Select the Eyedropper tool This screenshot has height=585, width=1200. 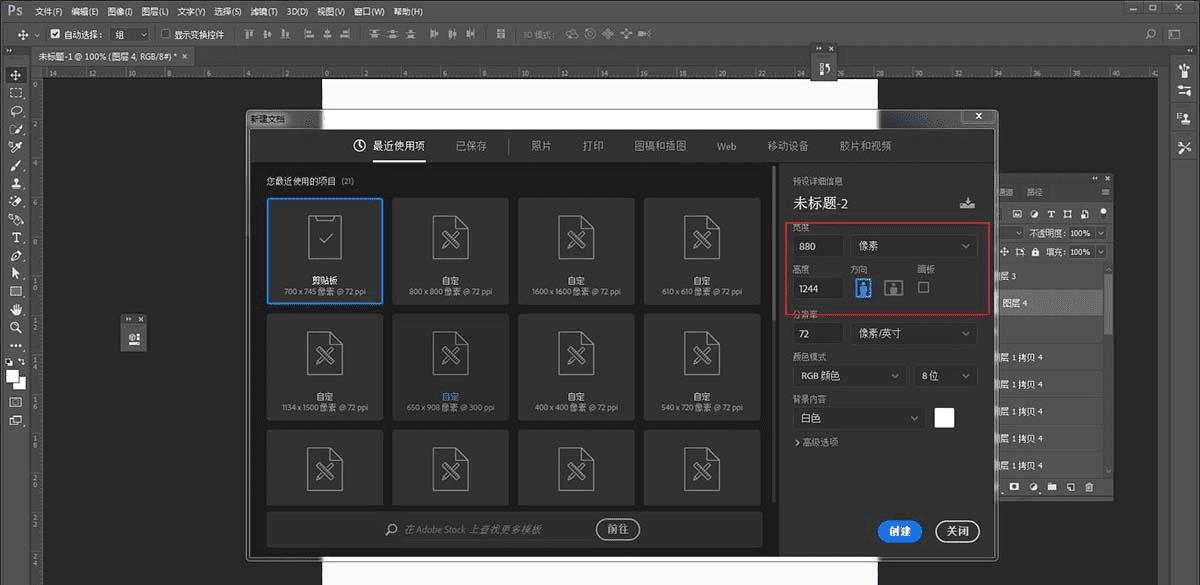(16, 147)
